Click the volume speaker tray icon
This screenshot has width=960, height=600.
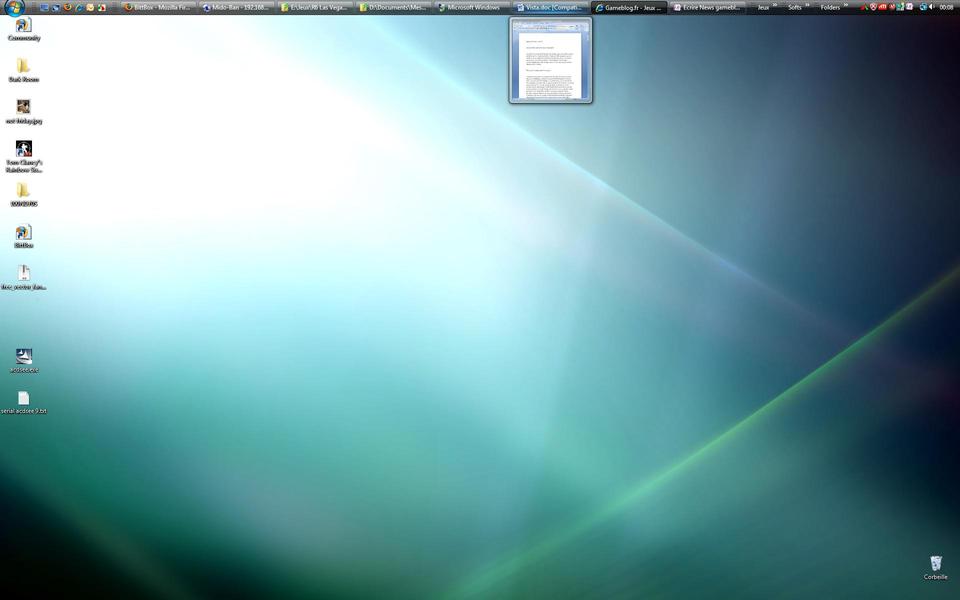931,7
